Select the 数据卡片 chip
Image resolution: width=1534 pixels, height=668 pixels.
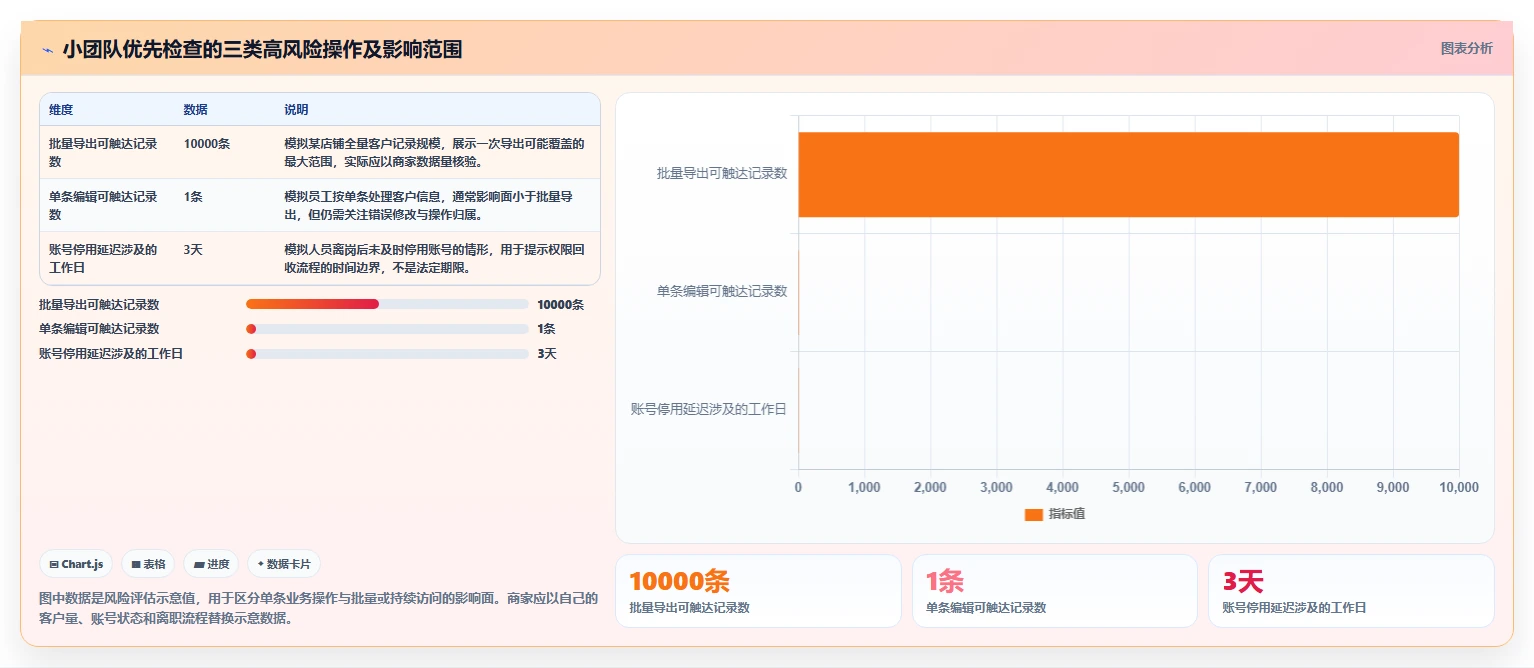click(x=284, y=564)
